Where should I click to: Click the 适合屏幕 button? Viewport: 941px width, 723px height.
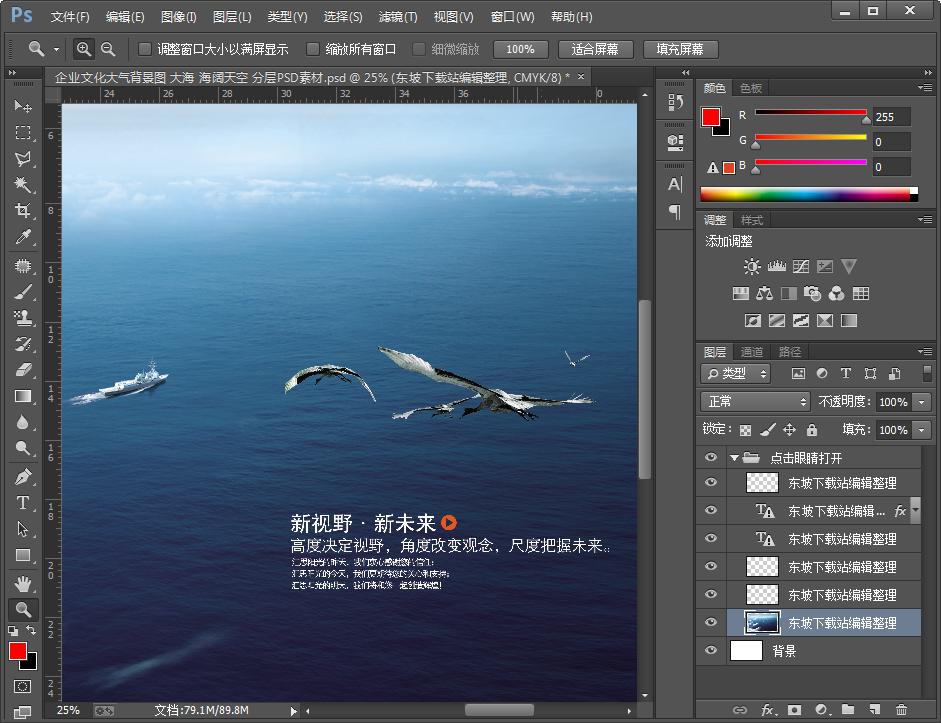tap(594, 49)
